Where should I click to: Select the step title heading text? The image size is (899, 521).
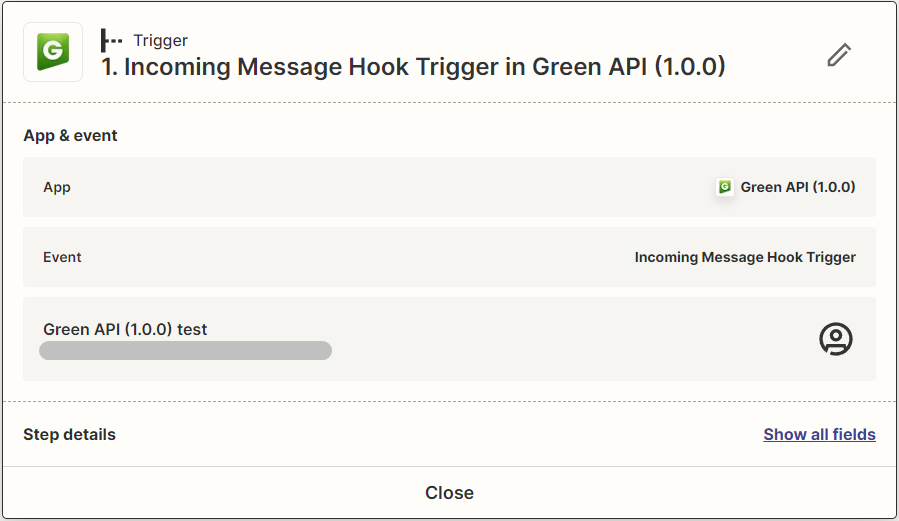413,67
